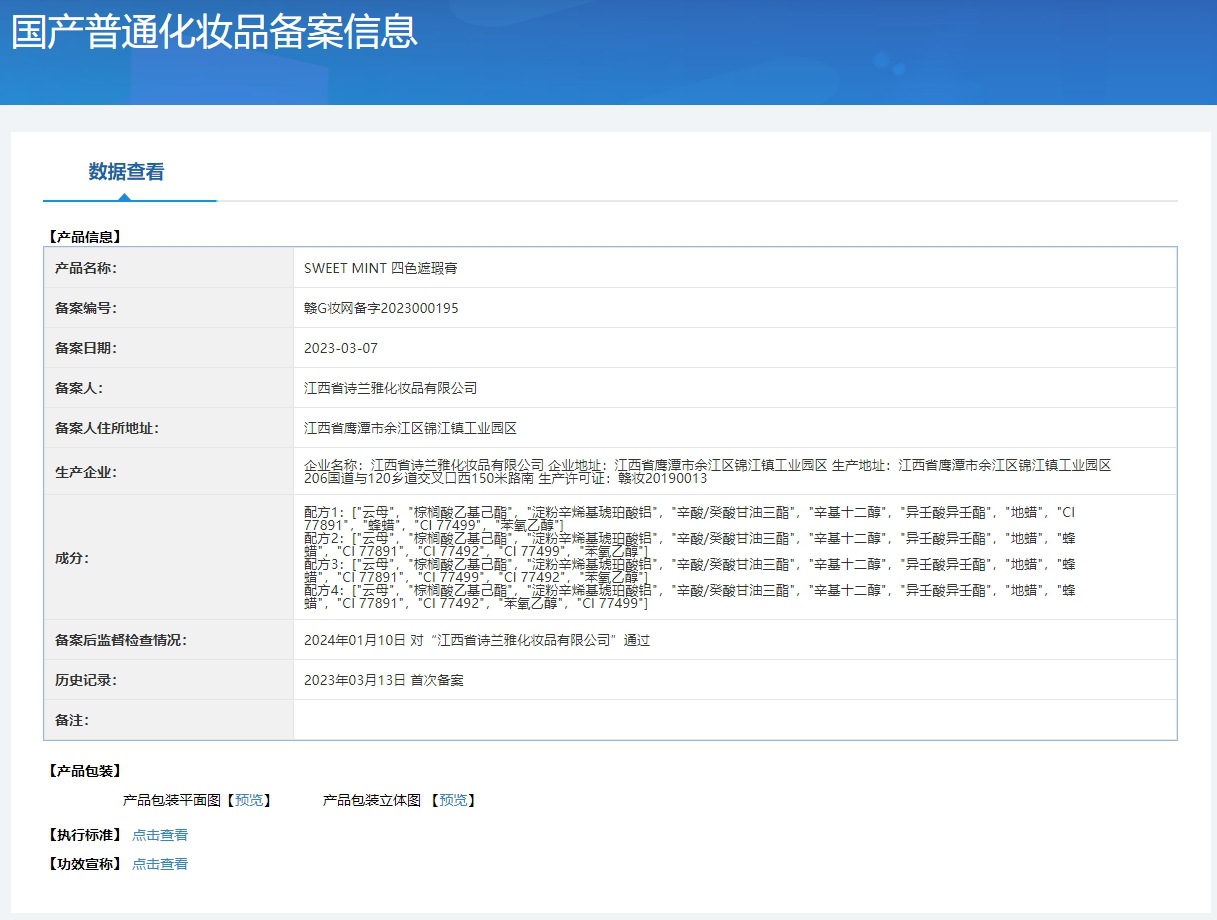Open 点击查看 link next to 功效宣称
Screen dimensions: 1217x920
point(160,864)
